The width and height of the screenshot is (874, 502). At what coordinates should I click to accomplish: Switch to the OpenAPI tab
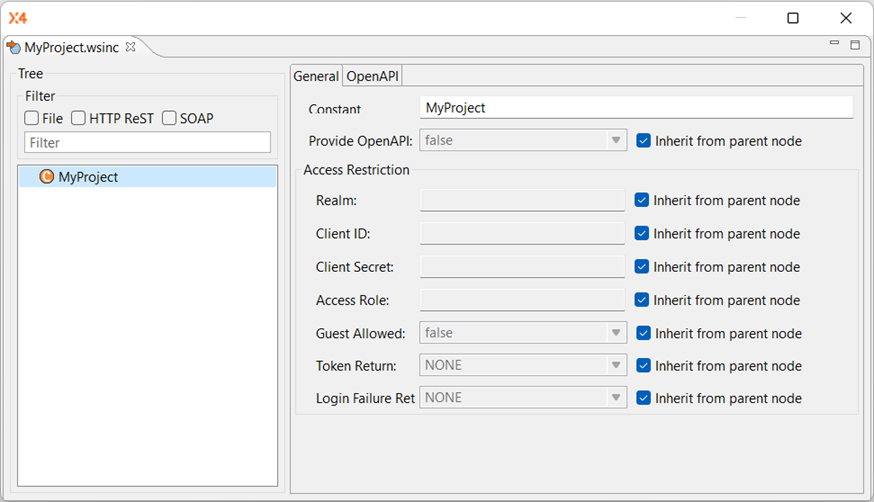point(372,76)
